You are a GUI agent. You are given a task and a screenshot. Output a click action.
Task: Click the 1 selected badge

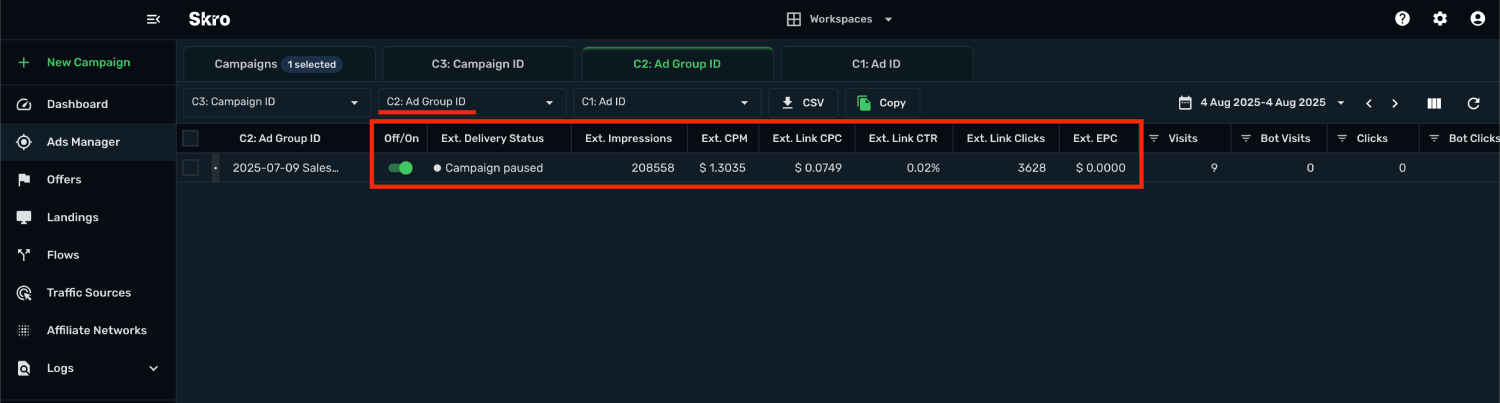point(314,64)
